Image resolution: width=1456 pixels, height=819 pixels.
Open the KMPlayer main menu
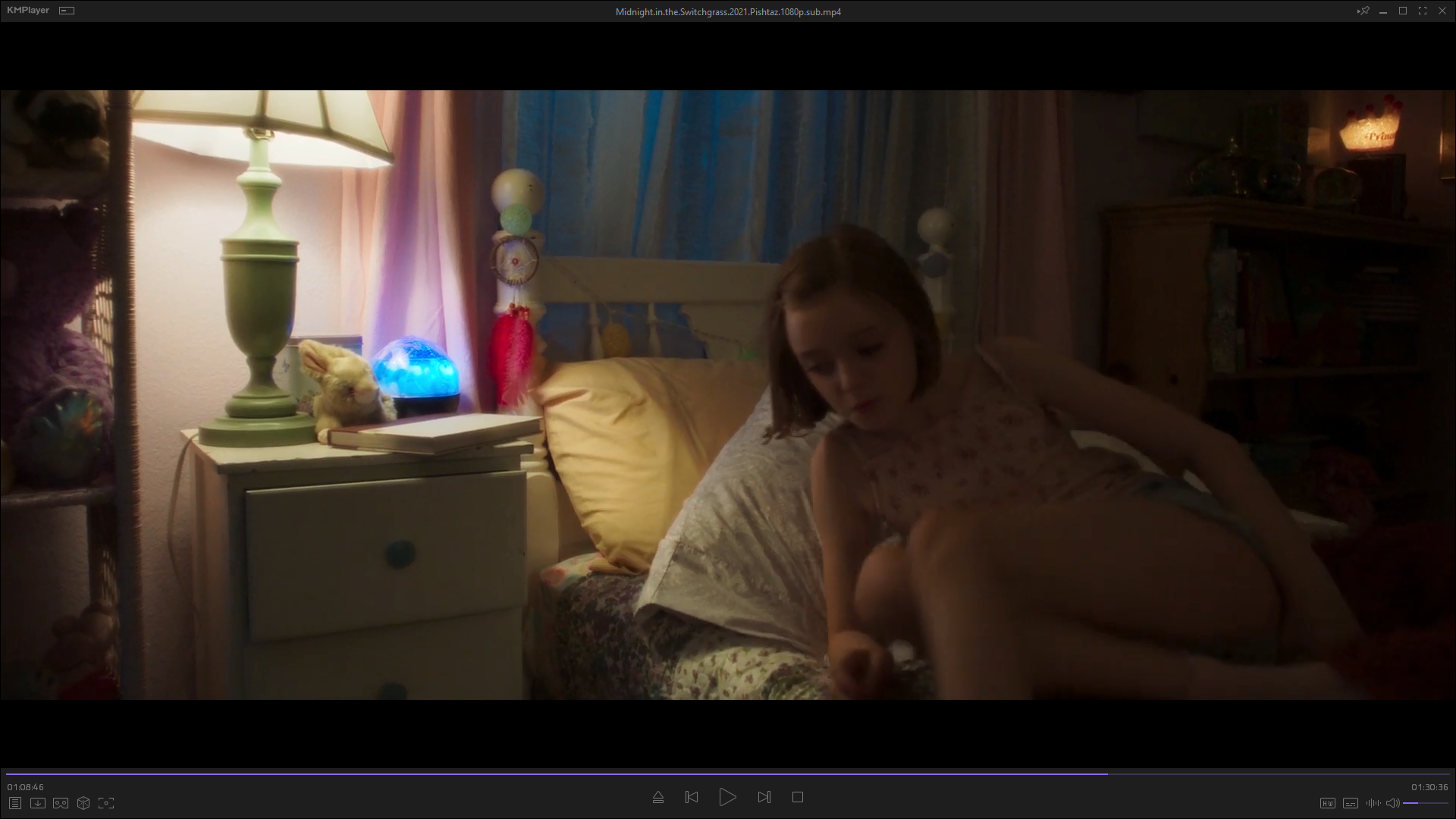(28, 11)
